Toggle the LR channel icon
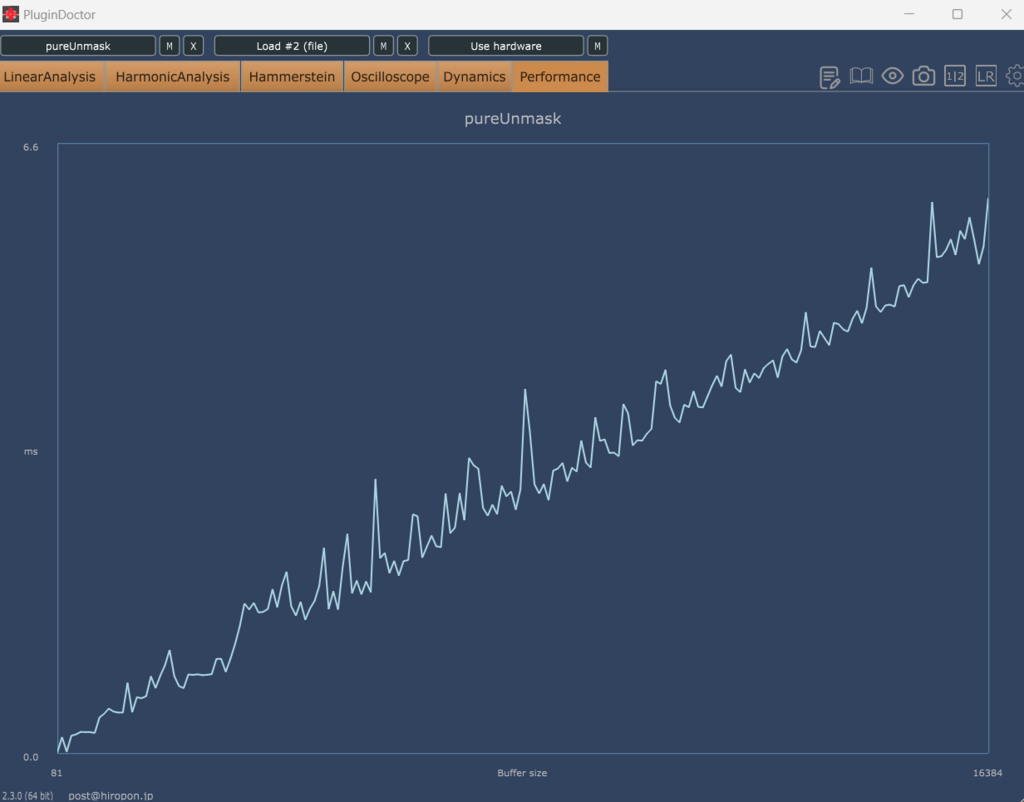Screen dimensions: 1024x802 click(x=986, y=76)
